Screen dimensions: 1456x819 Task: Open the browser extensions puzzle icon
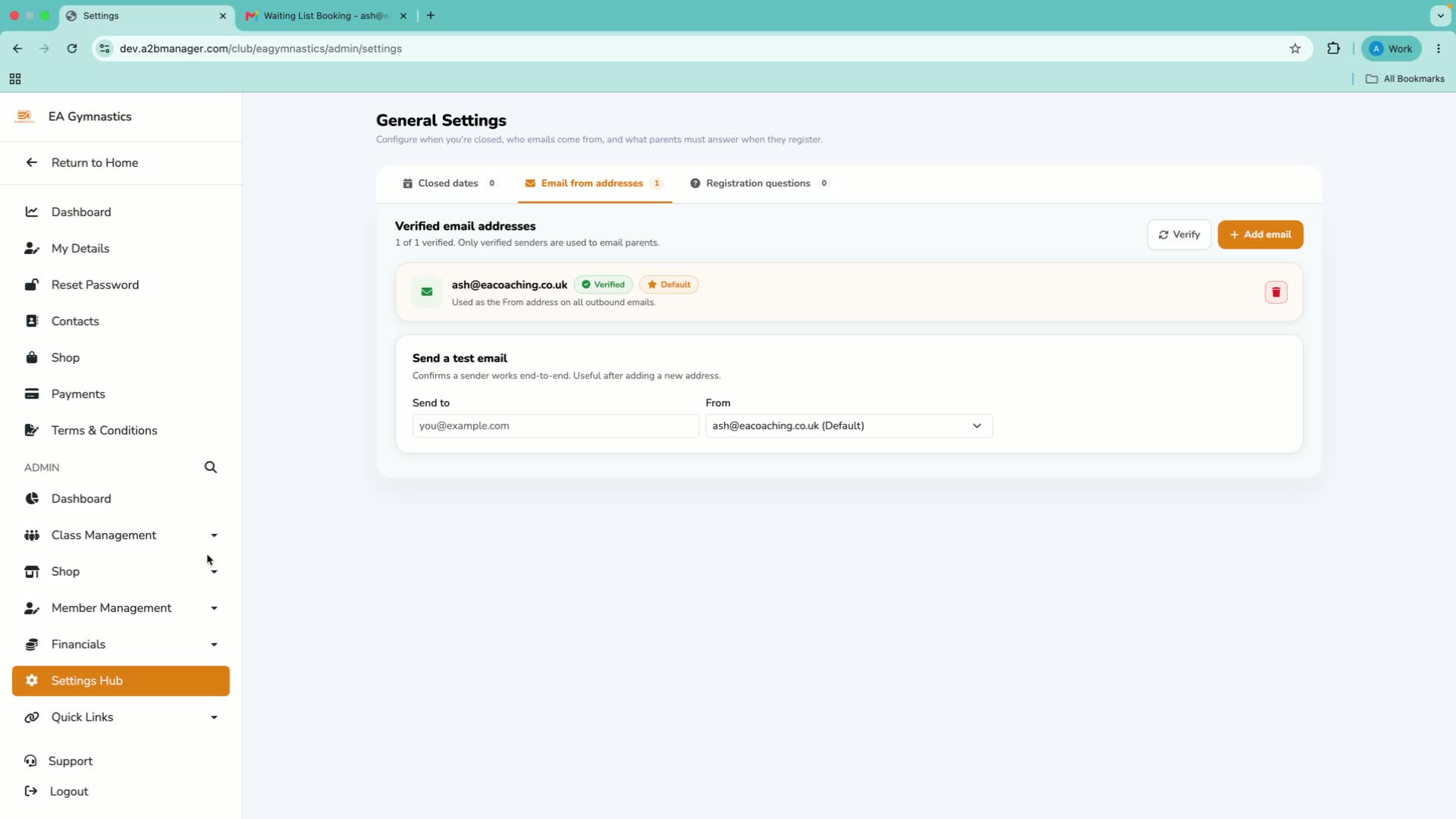click(x=1333, y=49)
